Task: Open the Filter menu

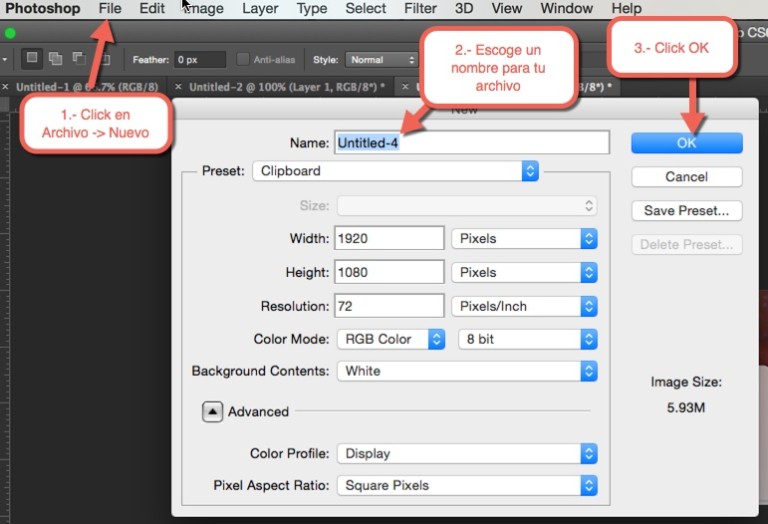Action: [420, 9]
